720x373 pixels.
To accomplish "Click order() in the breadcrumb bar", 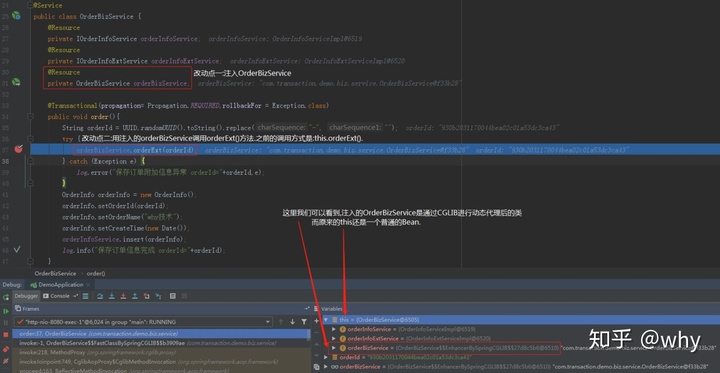I will [x=96, y=273].
